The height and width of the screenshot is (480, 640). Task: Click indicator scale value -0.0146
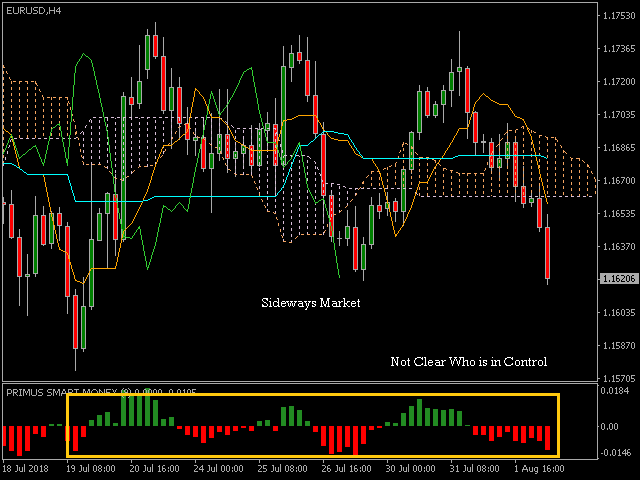pos(614,453)
